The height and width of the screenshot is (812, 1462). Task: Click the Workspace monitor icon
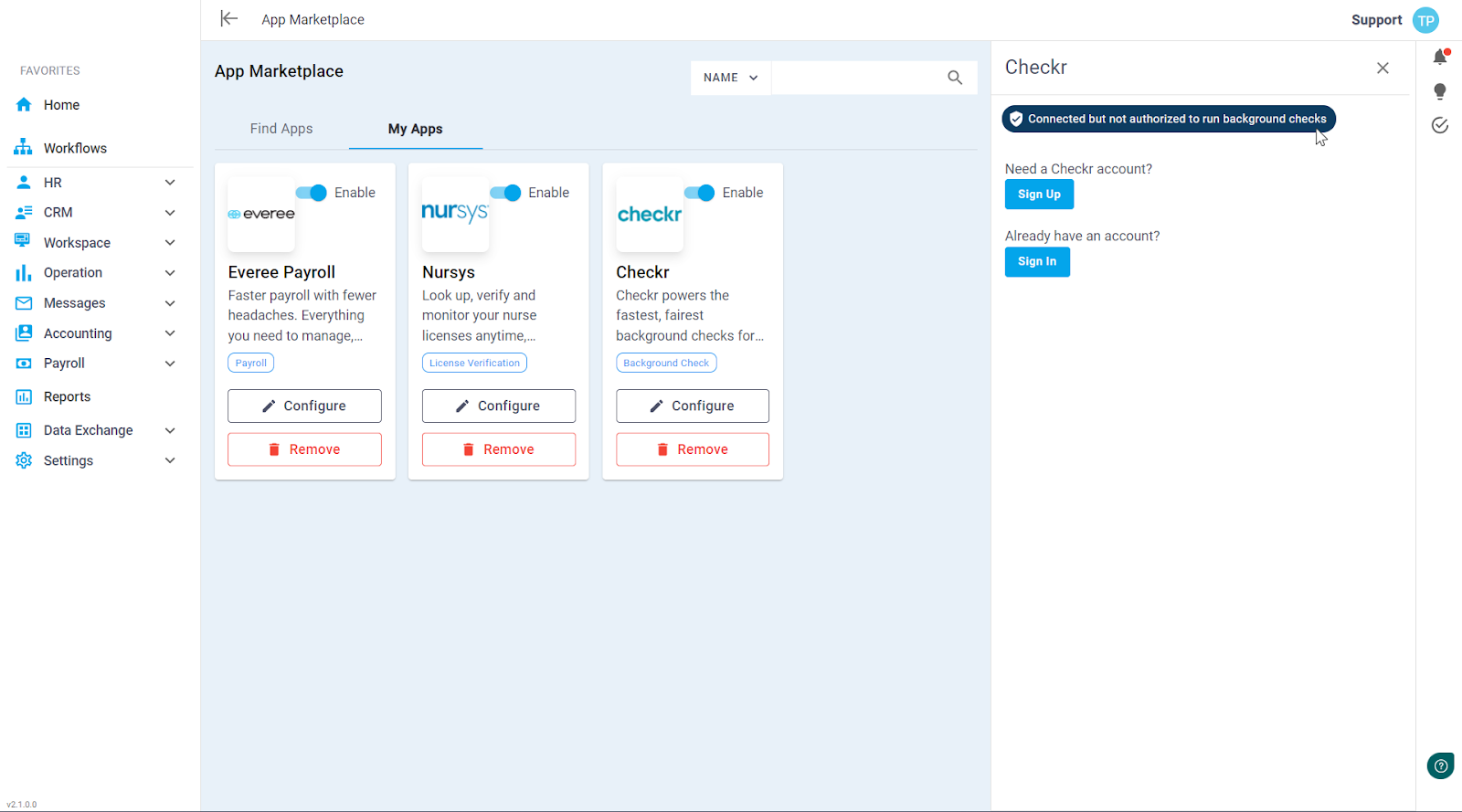point(23,242)
